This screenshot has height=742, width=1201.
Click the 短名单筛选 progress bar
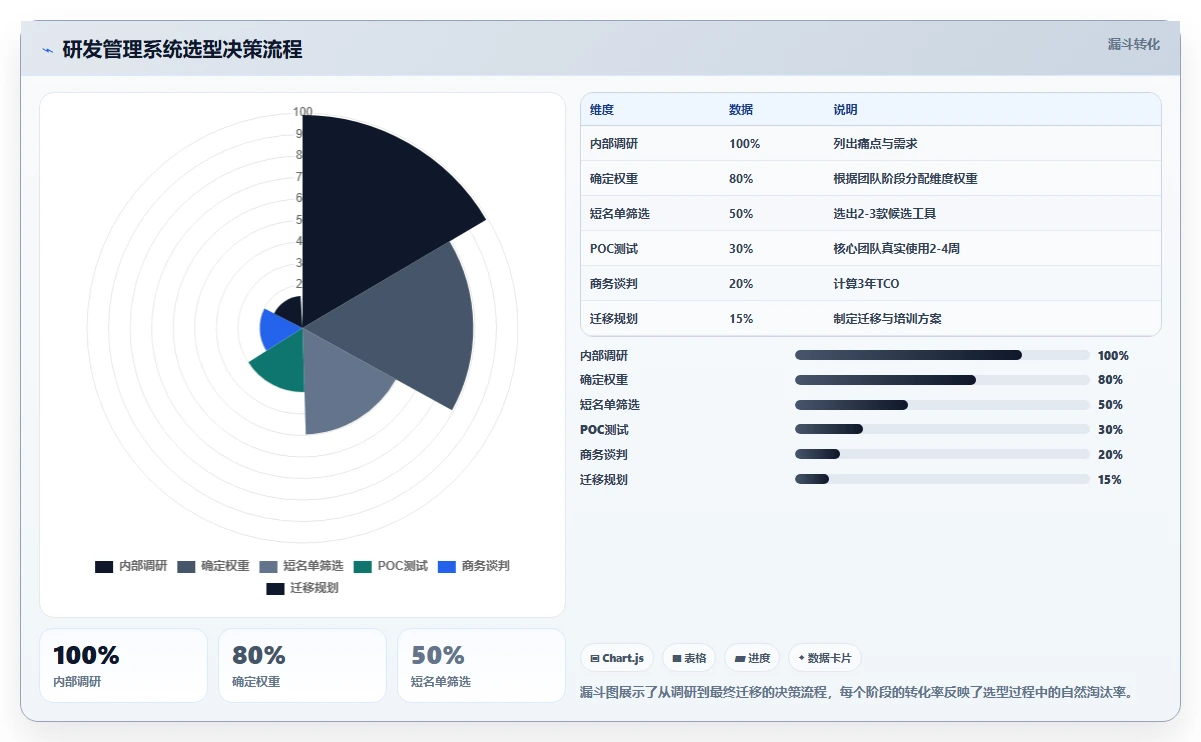coord(942,405)
